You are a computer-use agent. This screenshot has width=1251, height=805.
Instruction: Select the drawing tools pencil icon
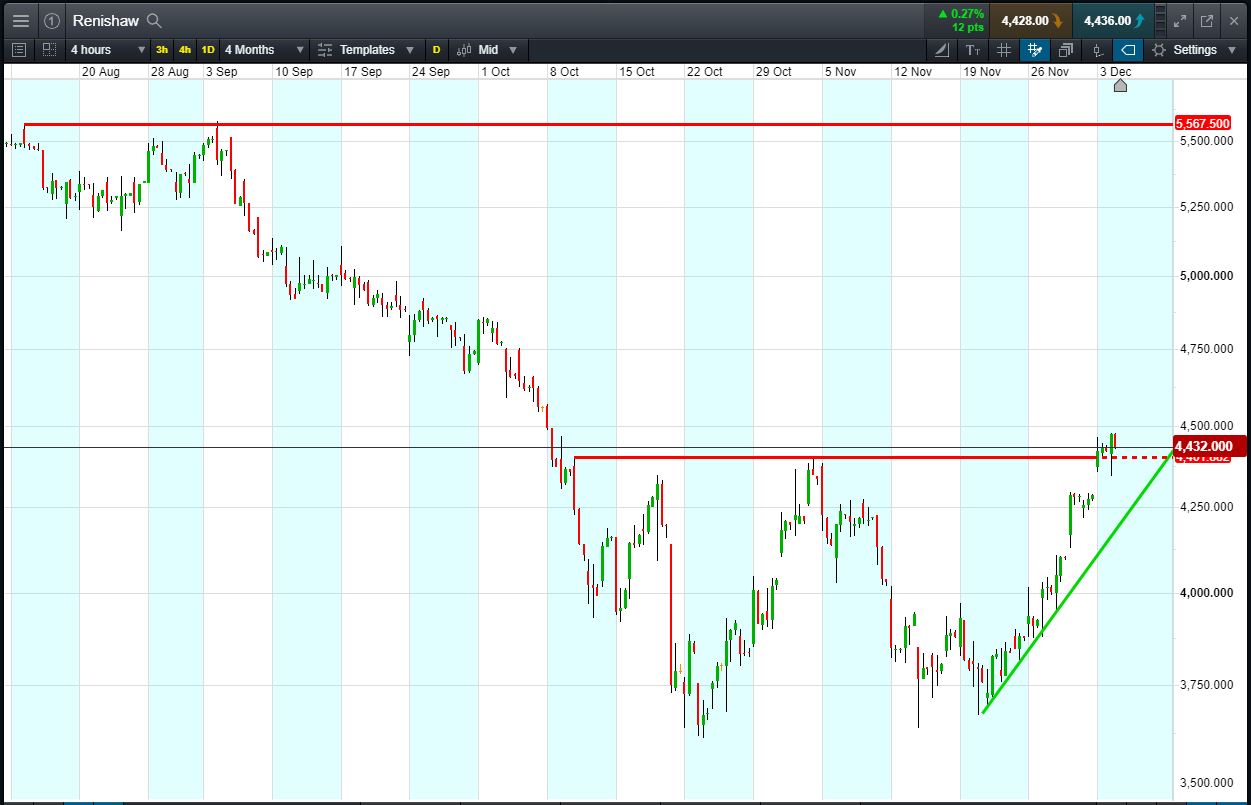pos(942,49)
